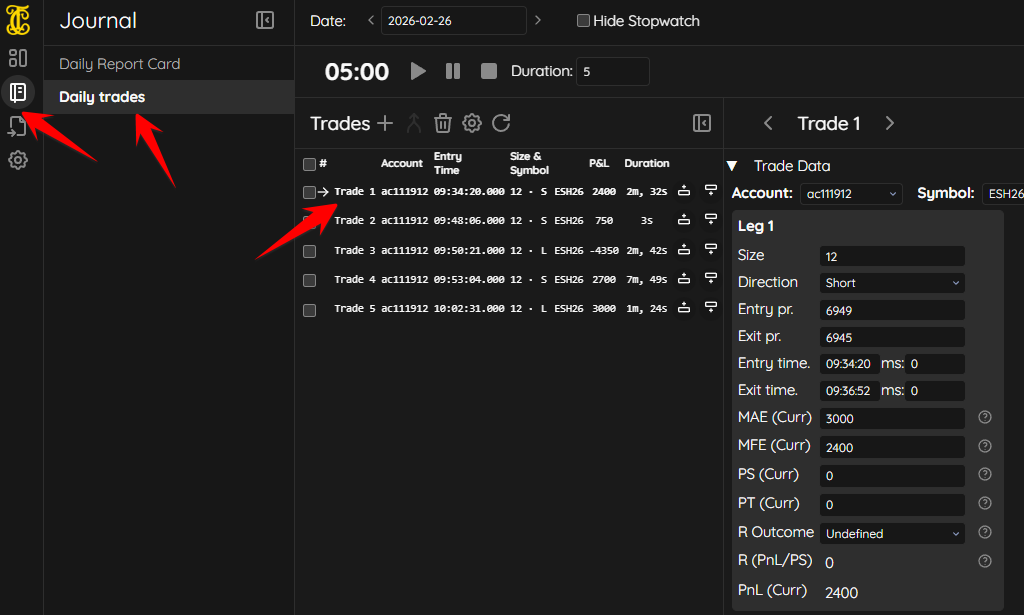Go to next date with right chevron
The image size is (1024, 615).
(538, 20)
